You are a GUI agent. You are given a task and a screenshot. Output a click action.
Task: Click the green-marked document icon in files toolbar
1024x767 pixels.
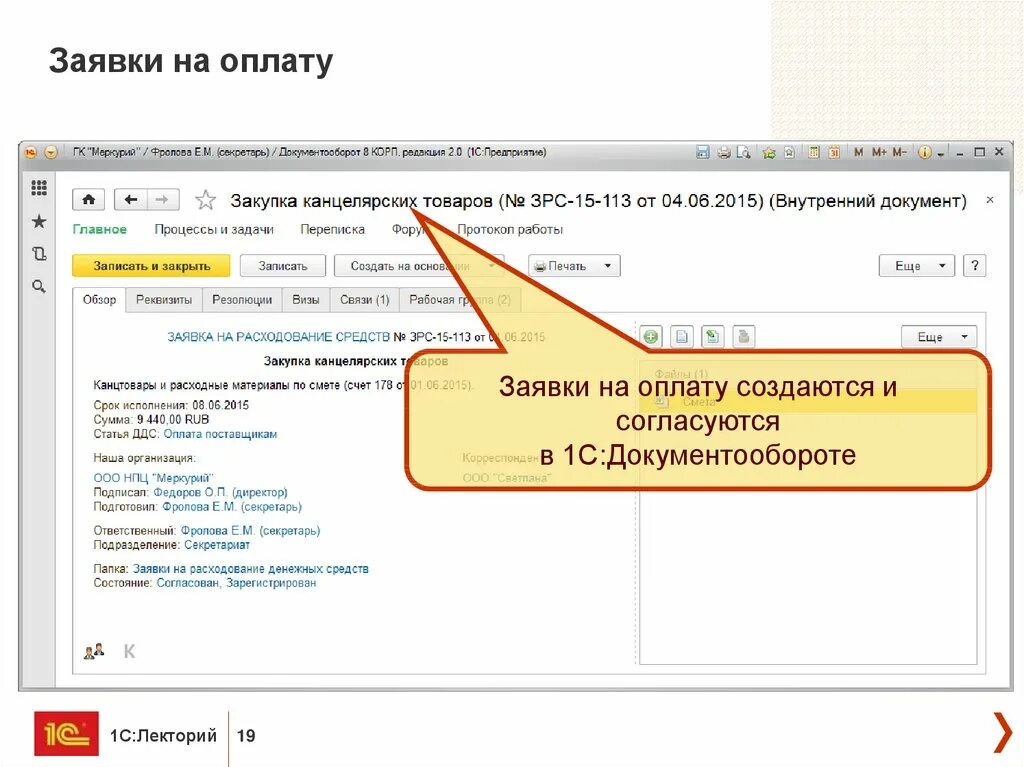click(712, 336)
